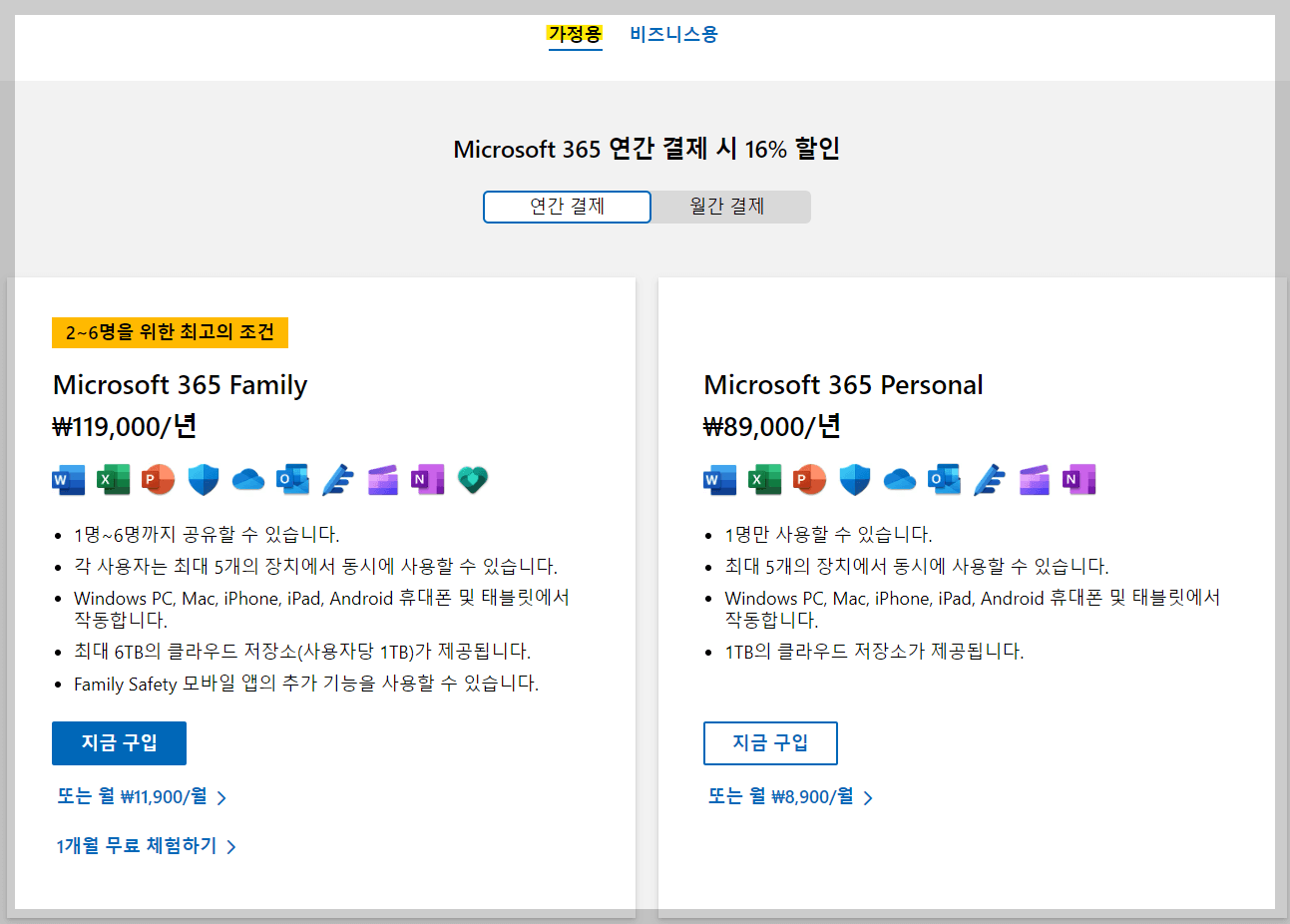Click '각 사용자는 최대 5개의 장치' bullet

pos(315,567)
